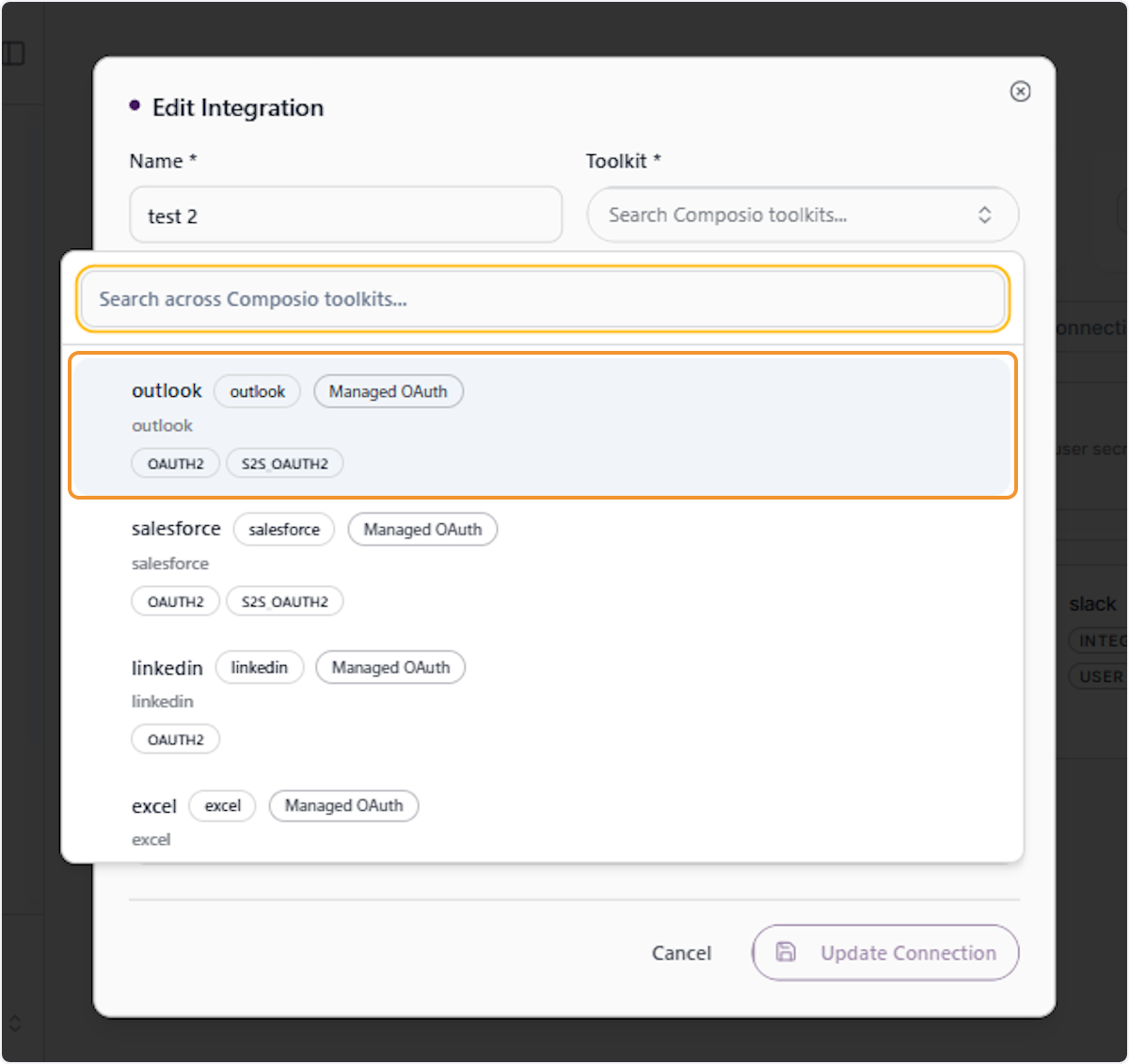Click the excel slug badge
This screenshot has width=1129, height=1064.
[x=223, y=805]
